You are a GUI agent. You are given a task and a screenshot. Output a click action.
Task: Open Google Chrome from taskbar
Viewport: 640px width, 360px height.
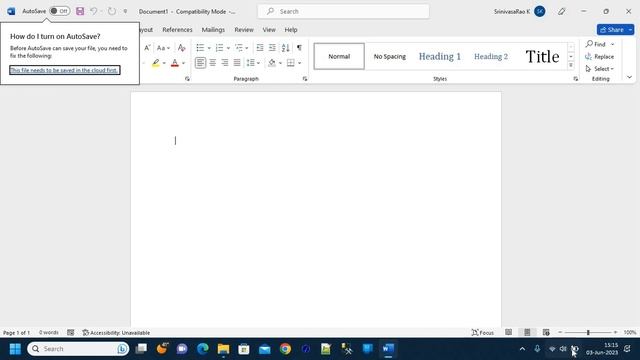point(285,349)
